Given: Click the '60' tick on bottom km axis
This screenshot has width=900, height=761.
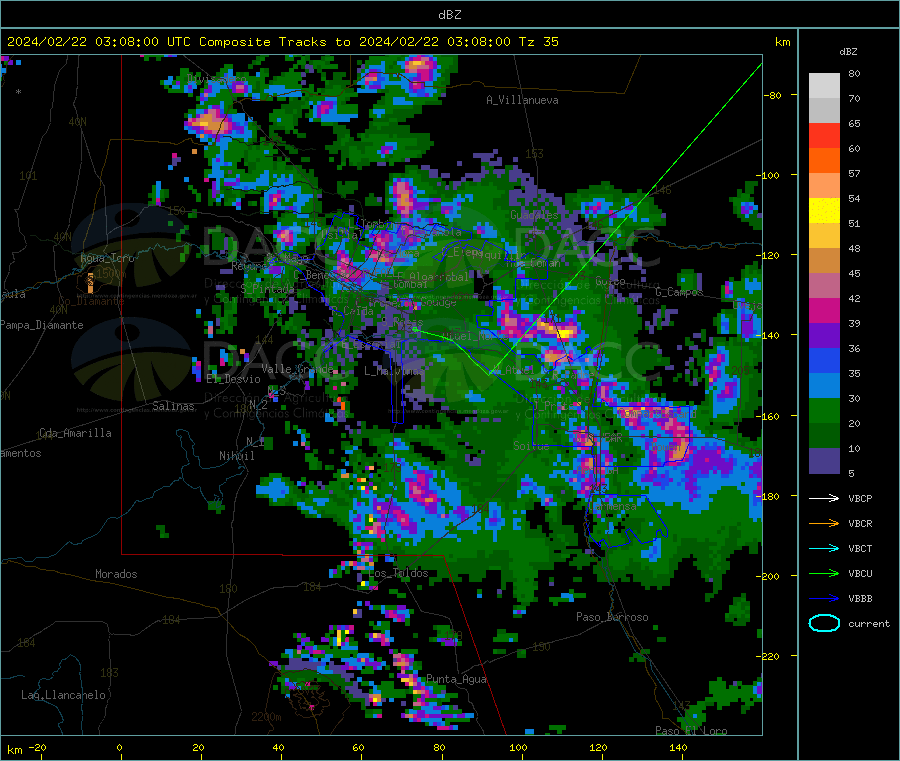Looking at the screenshot, I should tap(358, 747).
